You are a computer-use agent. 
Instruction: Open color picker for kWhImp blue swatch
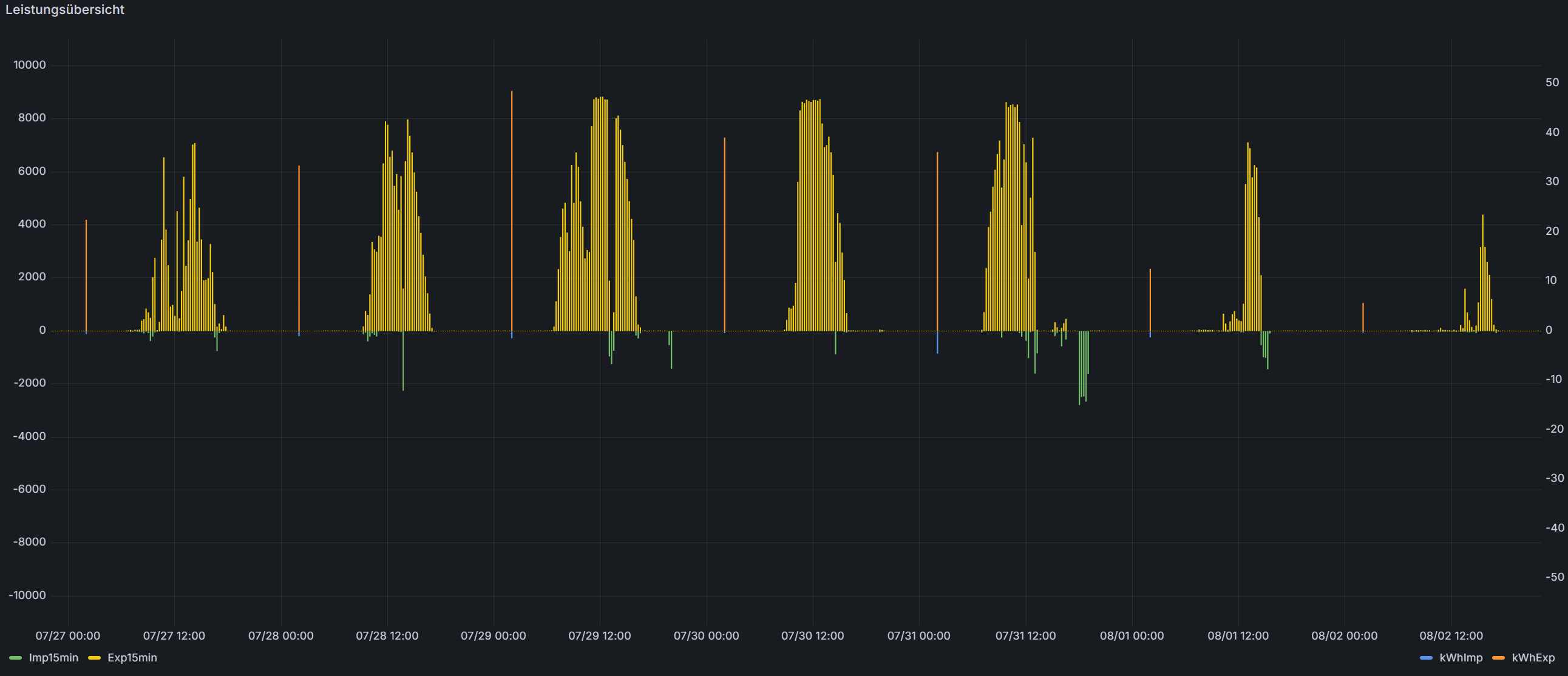coord(1426,658)
